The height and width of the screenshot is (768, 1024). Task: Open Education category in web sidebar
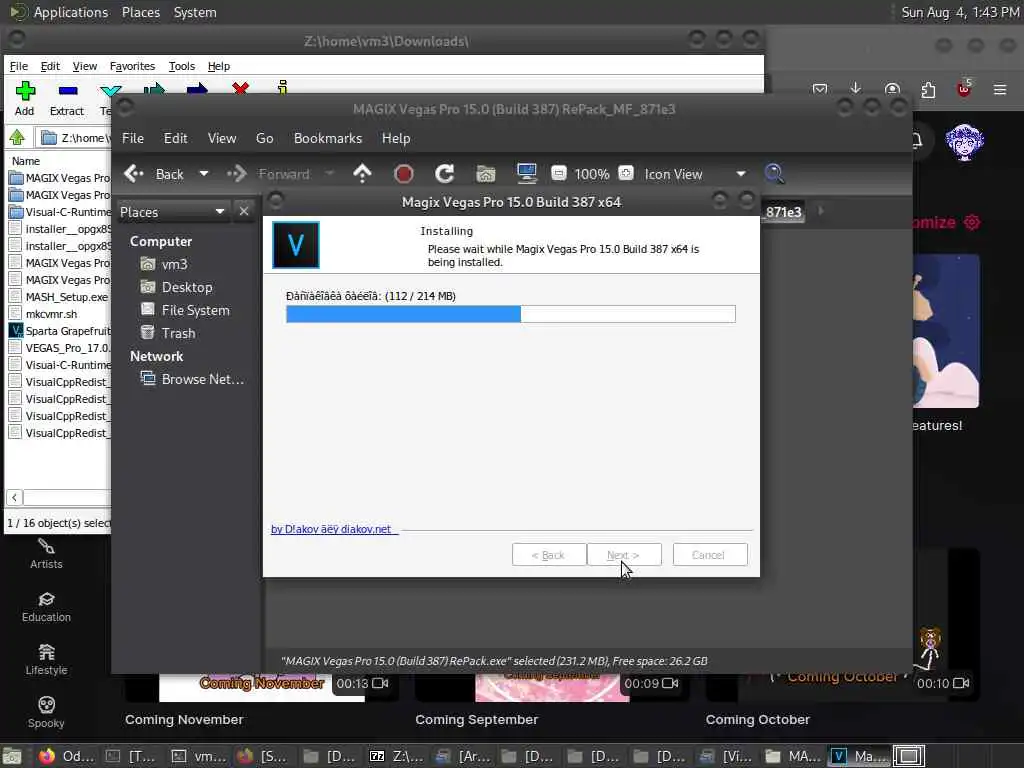point(46,607)
